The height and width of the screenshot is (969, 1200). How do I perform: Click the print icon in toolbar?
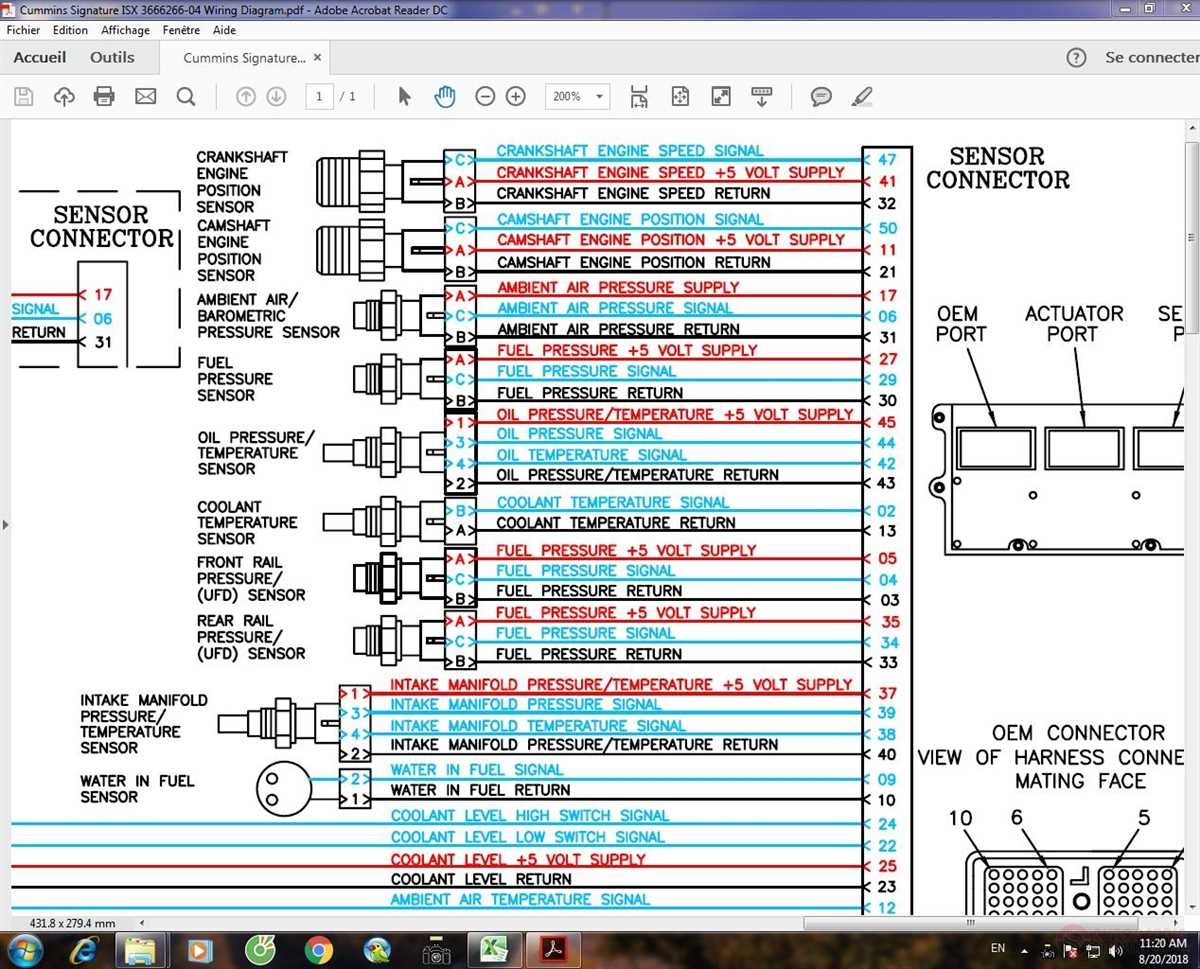click(x=104, y=96)
